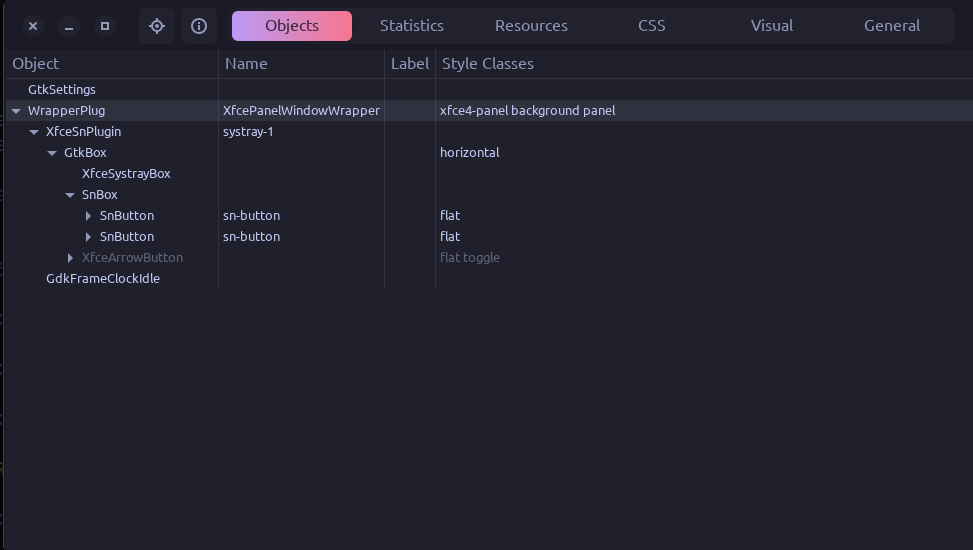This screenshot has height=550, width=973.
Task: Open the CSS tab
Action: 652,26
